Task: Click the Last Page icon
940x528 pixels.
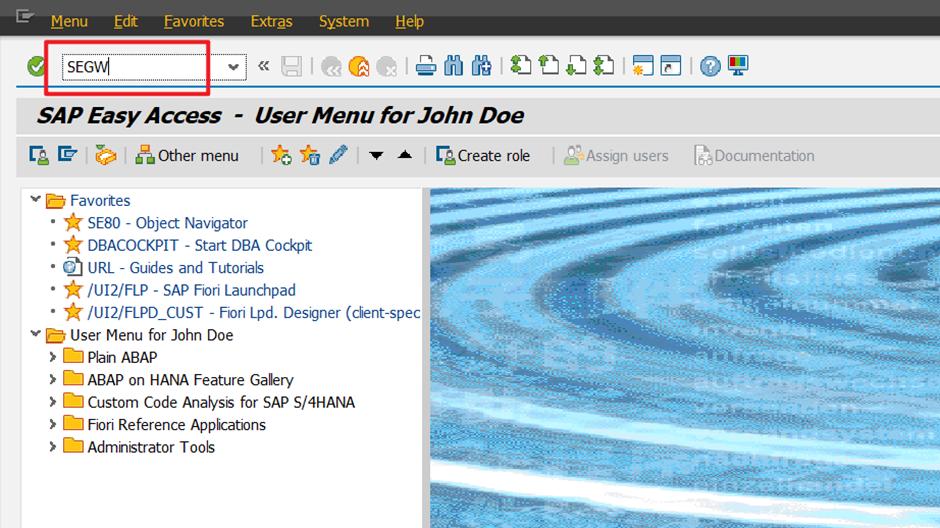Action: (604, 65)
